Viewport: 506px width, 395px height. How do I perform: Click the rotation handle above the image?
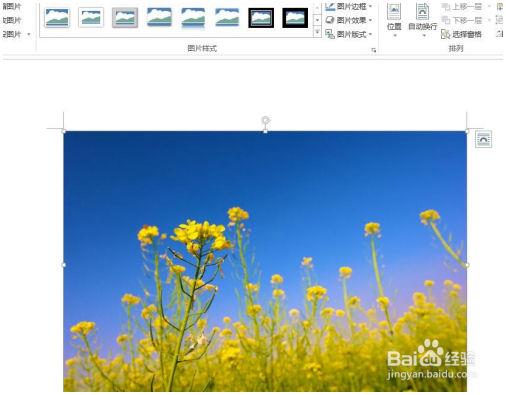point(265,120)
